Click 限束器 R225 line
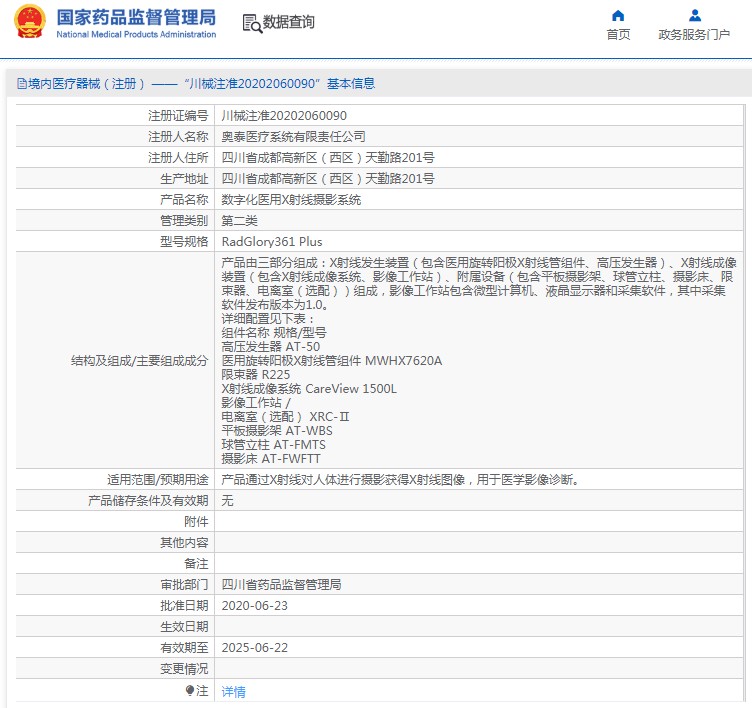 (x=256, y=375)
